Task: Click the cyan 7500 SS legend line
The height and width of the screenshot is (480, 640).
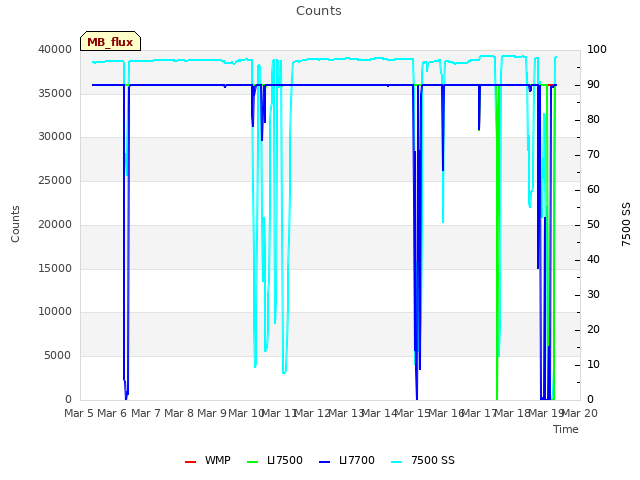Action: (397, 462)
